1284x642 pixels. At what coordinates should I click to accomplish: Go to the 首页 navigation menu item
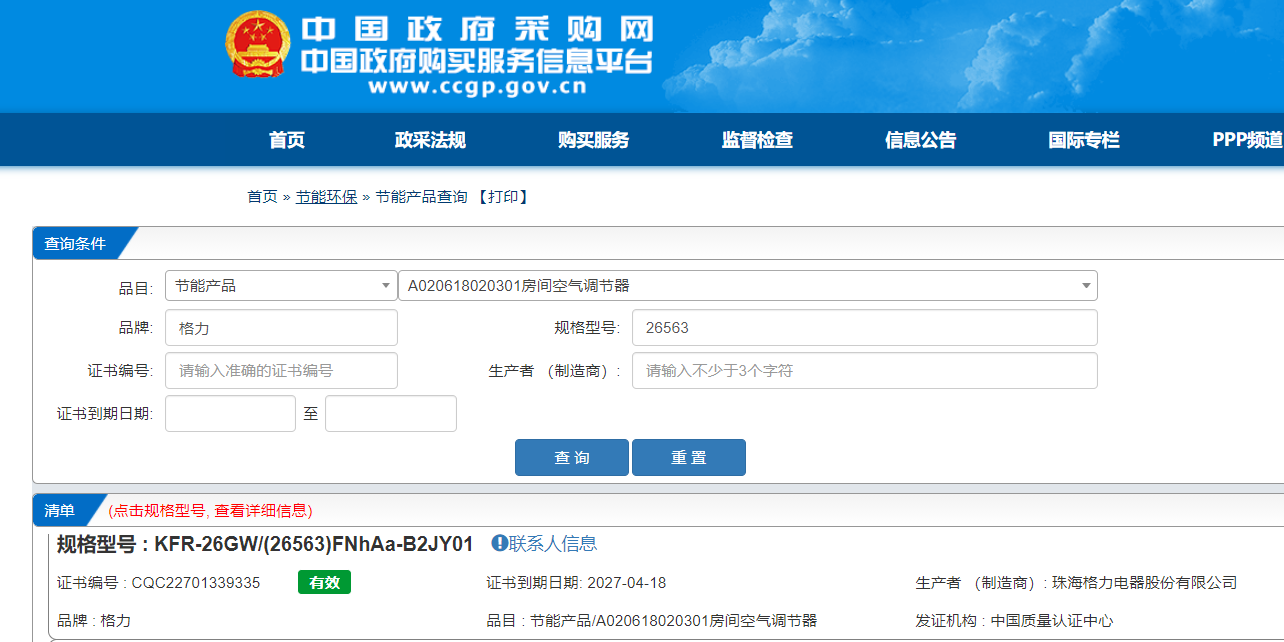click(286, 140)
